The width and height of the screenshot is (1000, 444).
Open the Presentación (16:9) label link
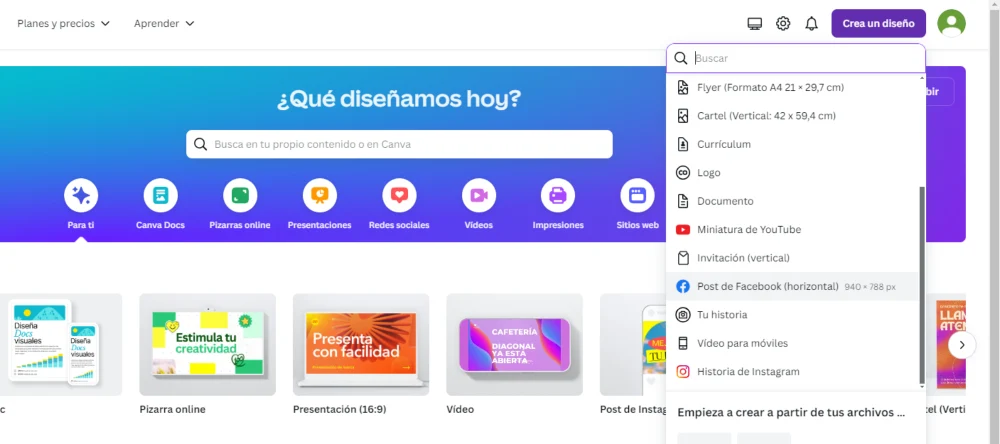tap(339, 410)
